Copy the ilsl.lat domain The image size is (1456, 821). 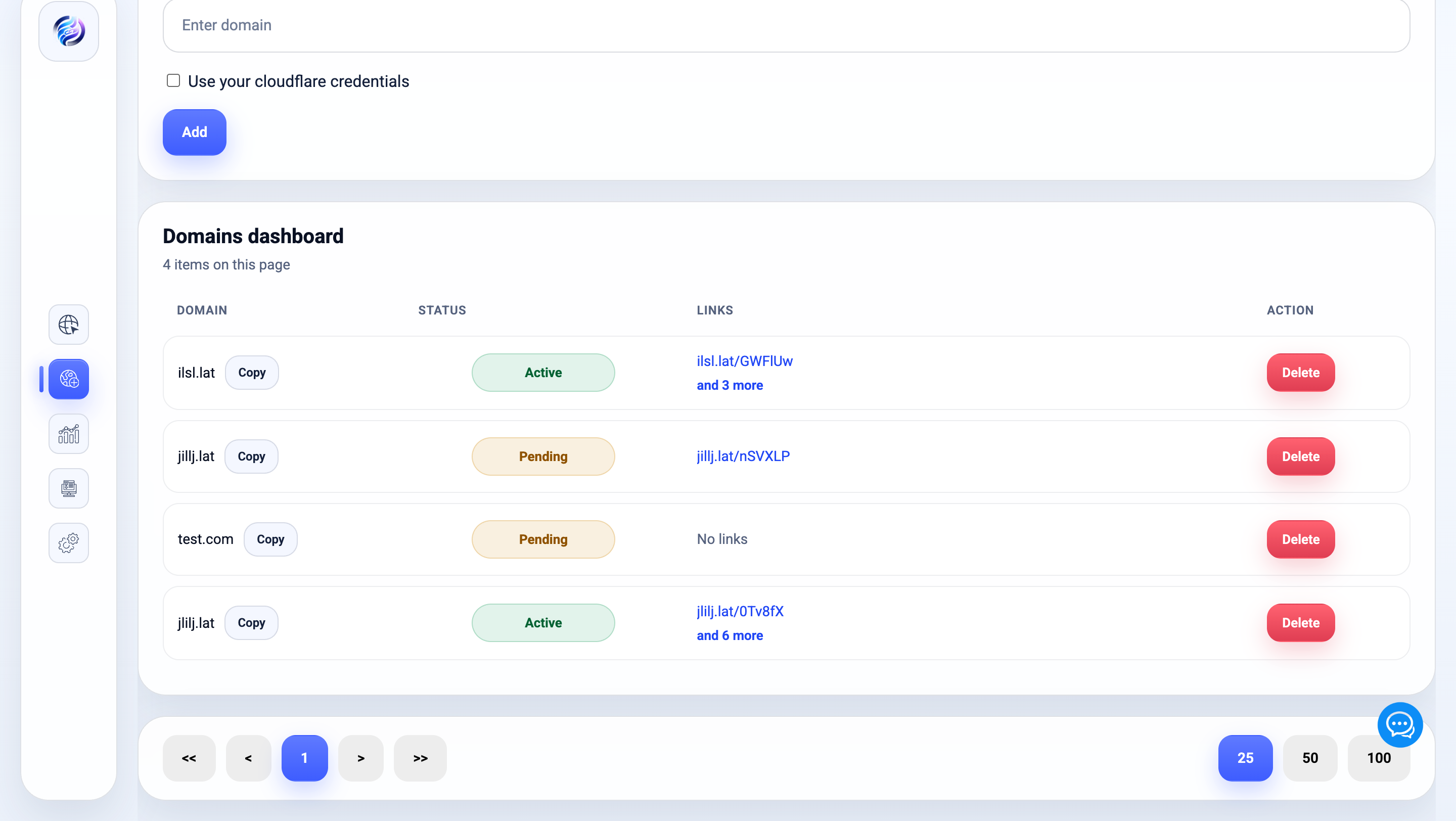click(x=252, y=373)
